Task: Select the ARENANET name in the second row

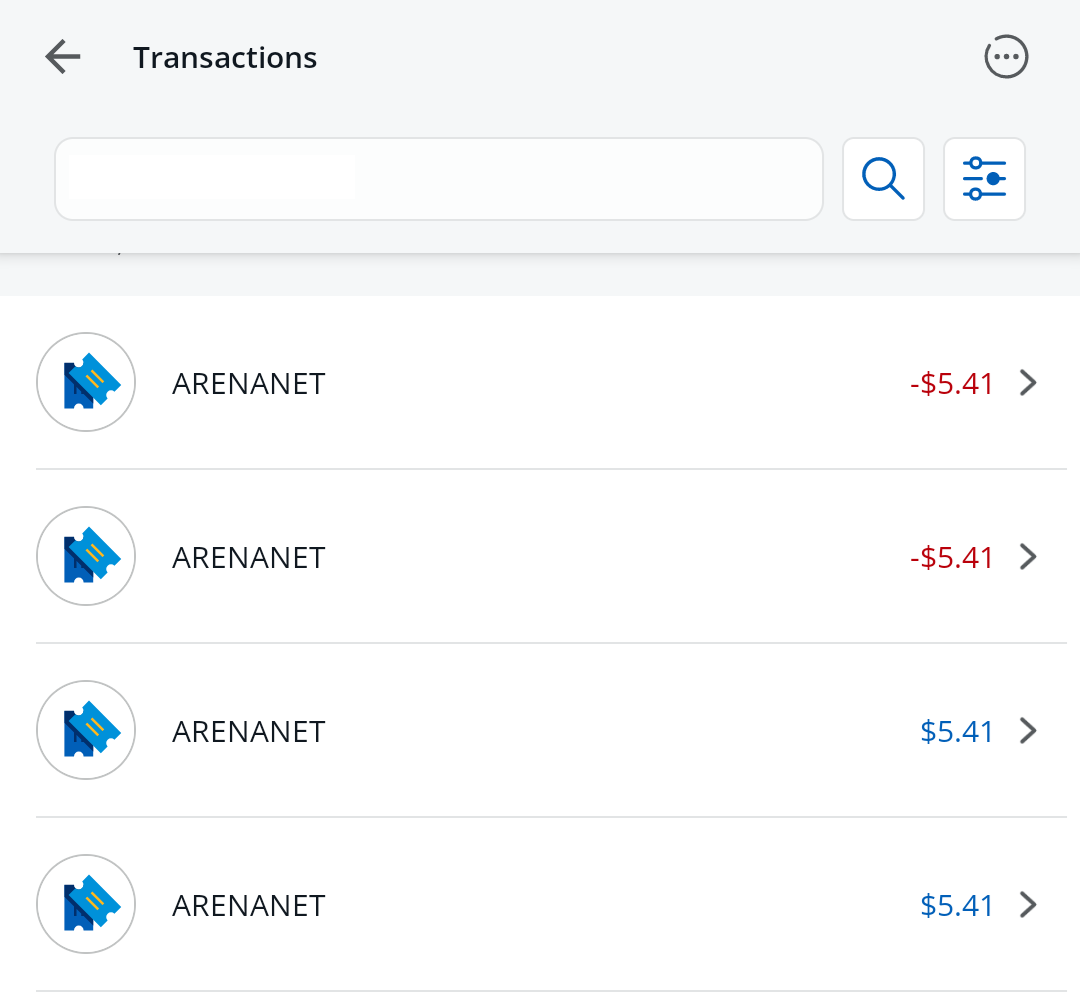Action: [249, 558]
